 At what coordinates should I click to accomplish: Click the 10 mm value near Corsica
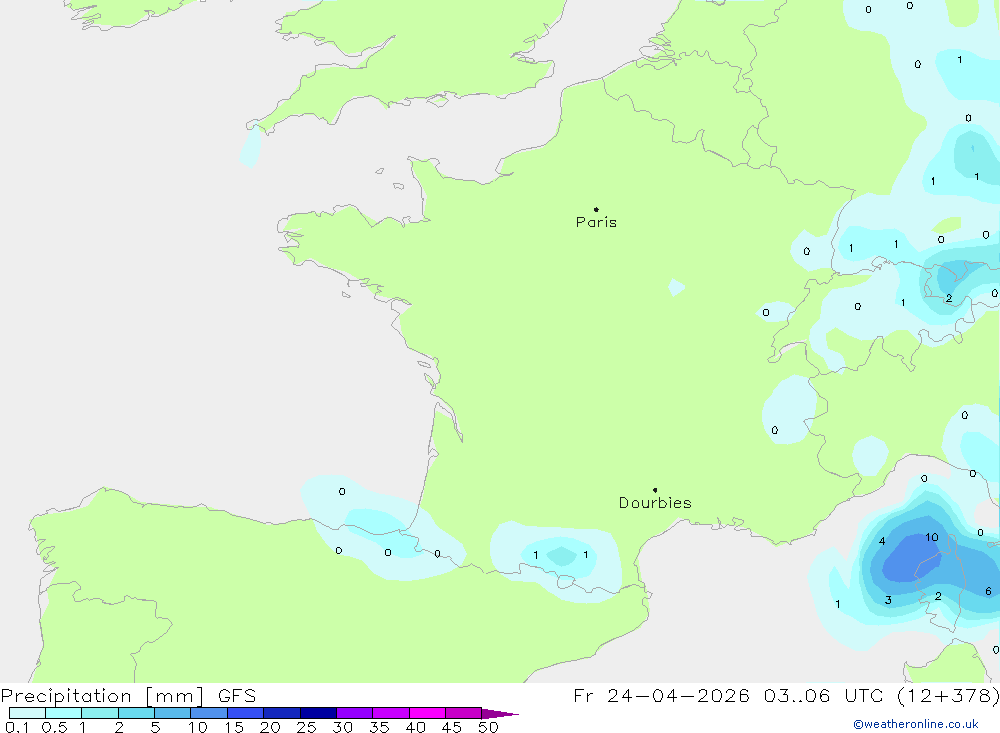[x=932, y=537]
